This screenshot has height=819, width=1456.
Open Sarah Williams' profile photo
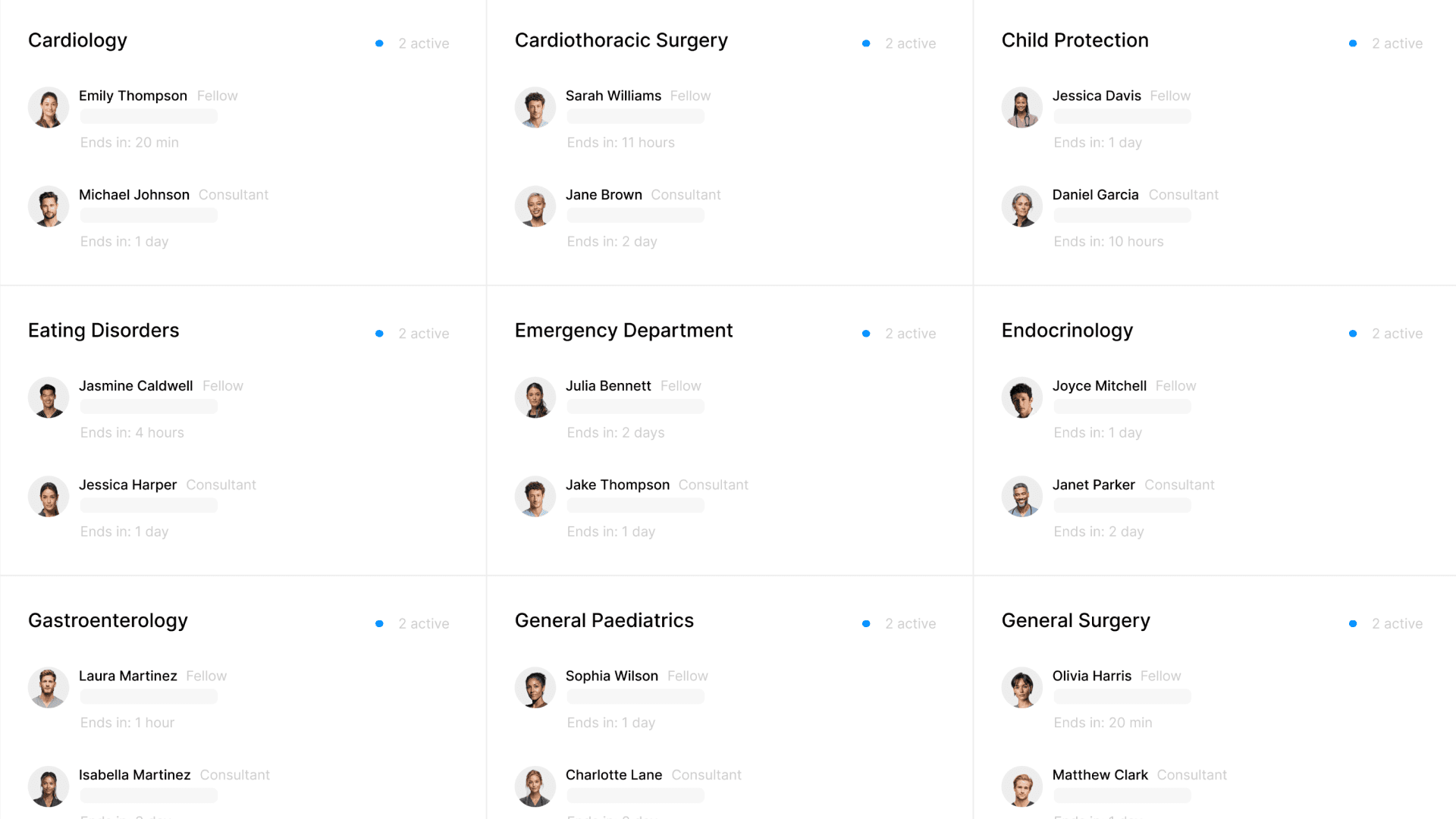point(535,107)
